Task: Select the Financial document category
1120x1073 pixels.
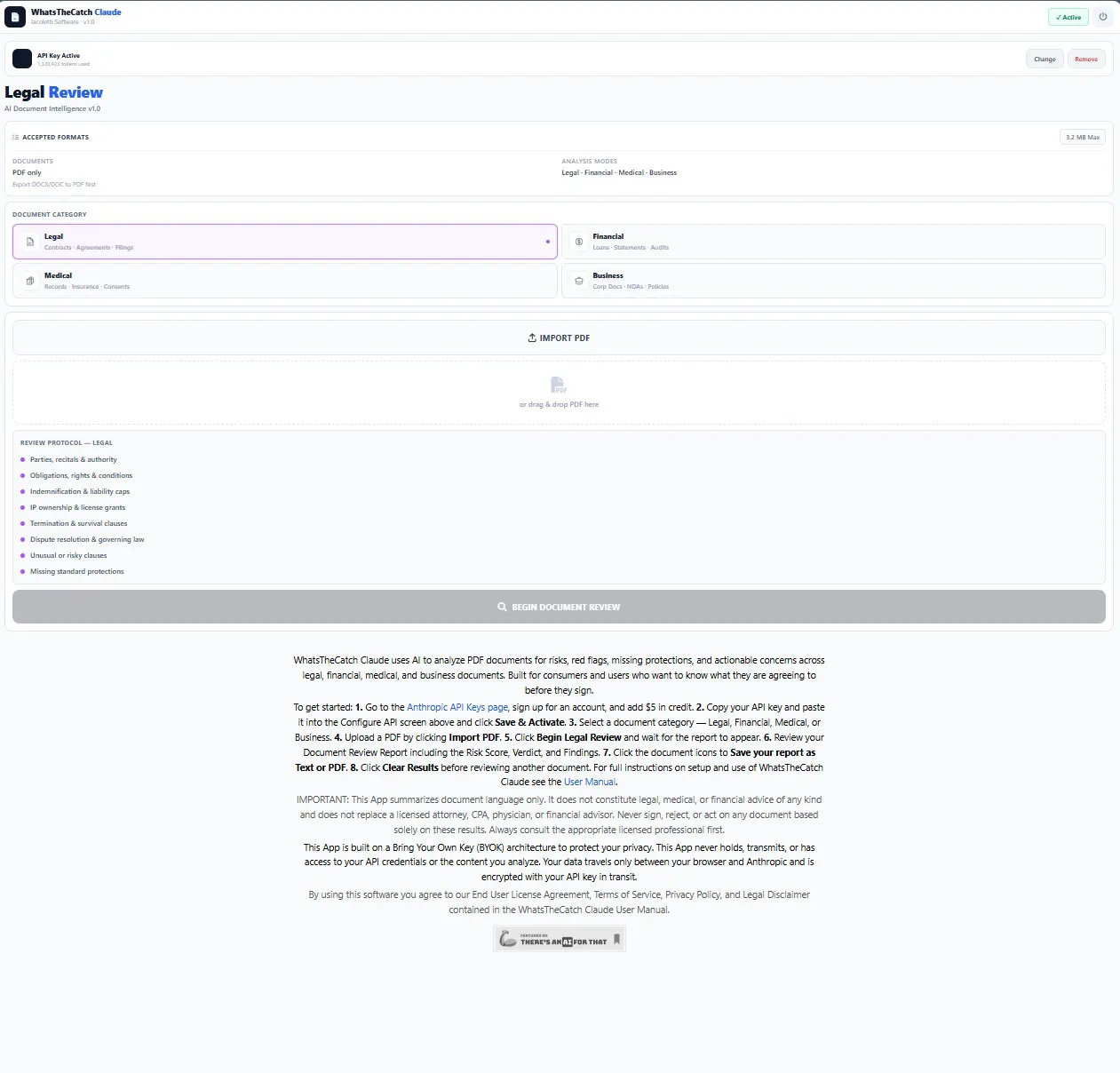Action: point(833,242)
